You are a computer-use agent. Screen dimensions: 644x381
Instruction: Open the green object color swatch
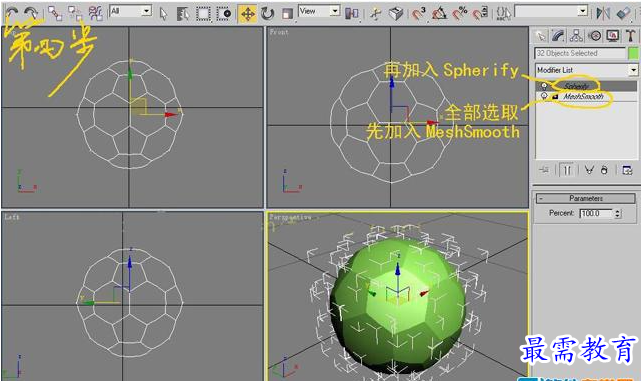pyautogui.click(x=633, y=53)
